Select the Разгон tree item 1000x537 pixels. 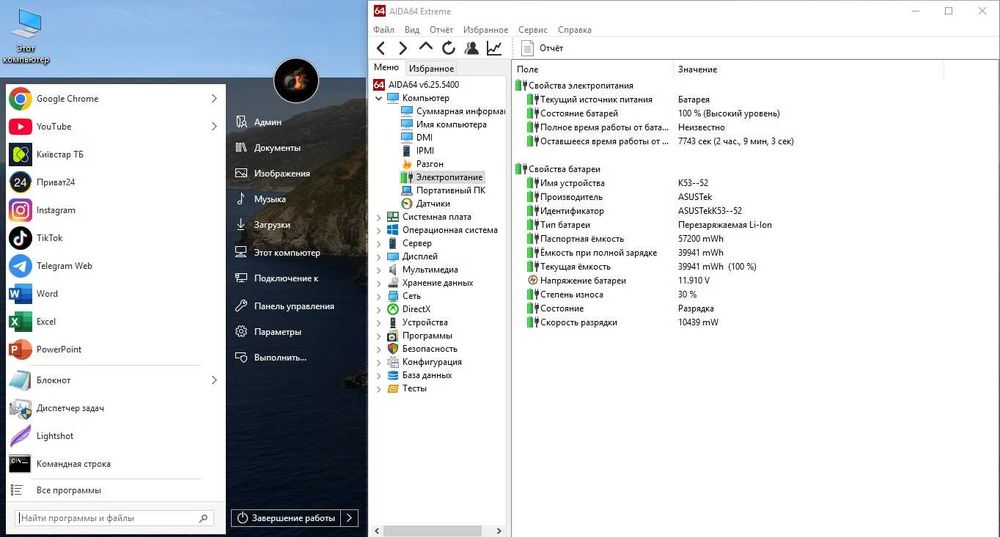click(422, 164)
